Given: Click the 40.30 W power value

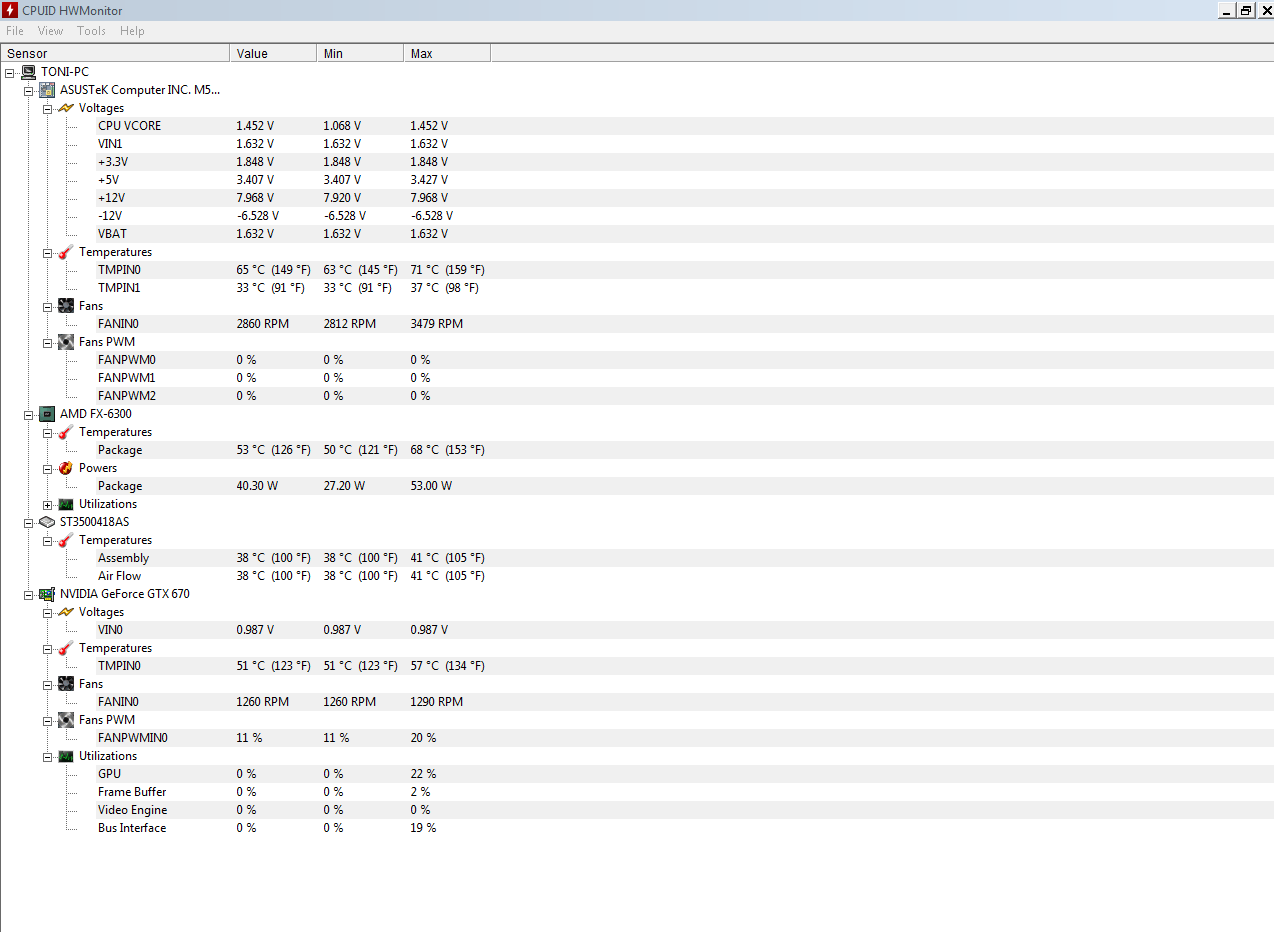Looking at the screenshot, I should point(257,486).
